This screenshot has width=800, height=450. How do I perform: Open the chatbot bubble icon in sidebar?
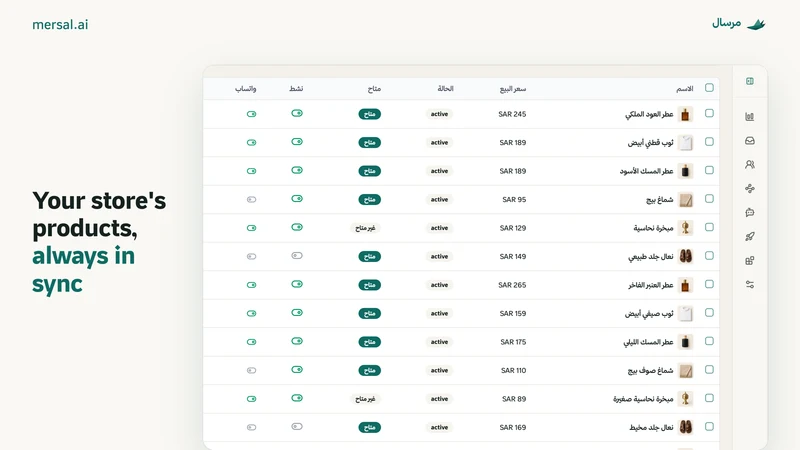(749, 213)
